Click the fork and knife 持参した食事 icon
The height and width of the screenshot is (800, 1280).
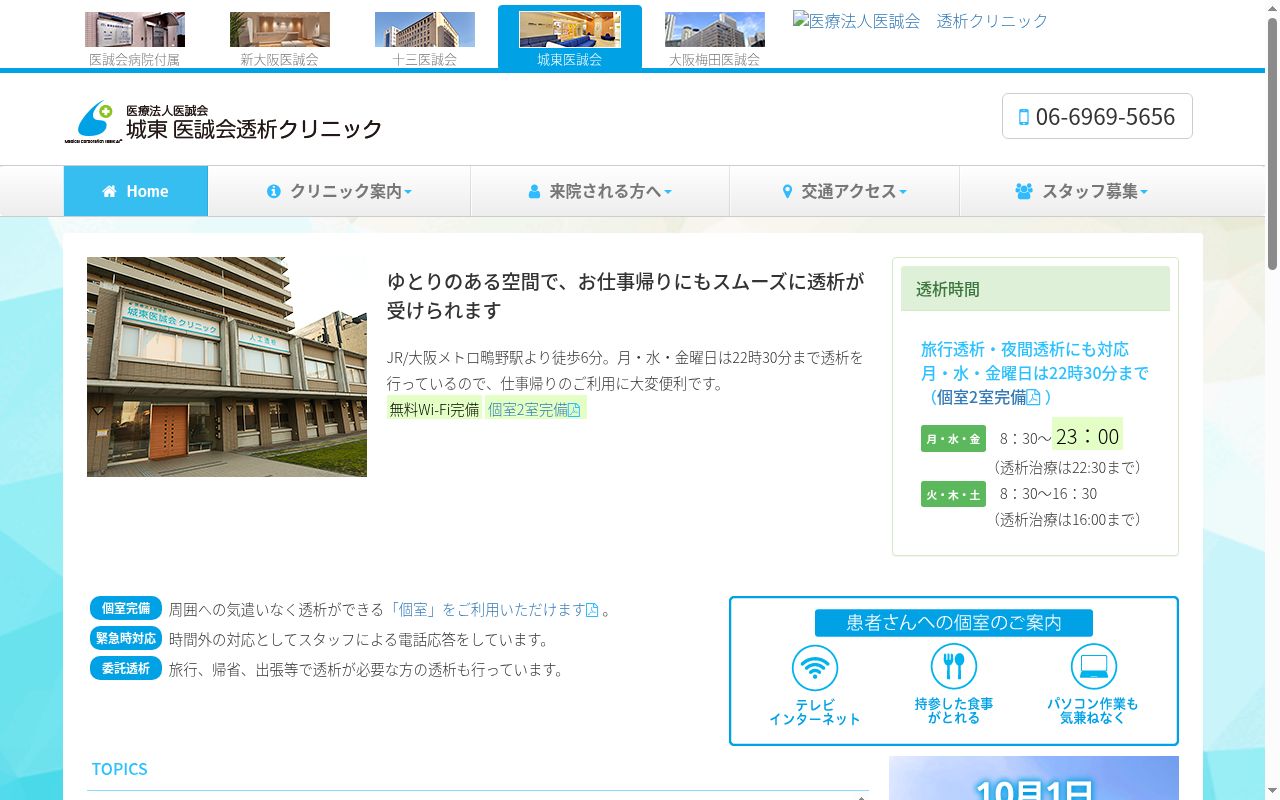[x=954, y=667]
